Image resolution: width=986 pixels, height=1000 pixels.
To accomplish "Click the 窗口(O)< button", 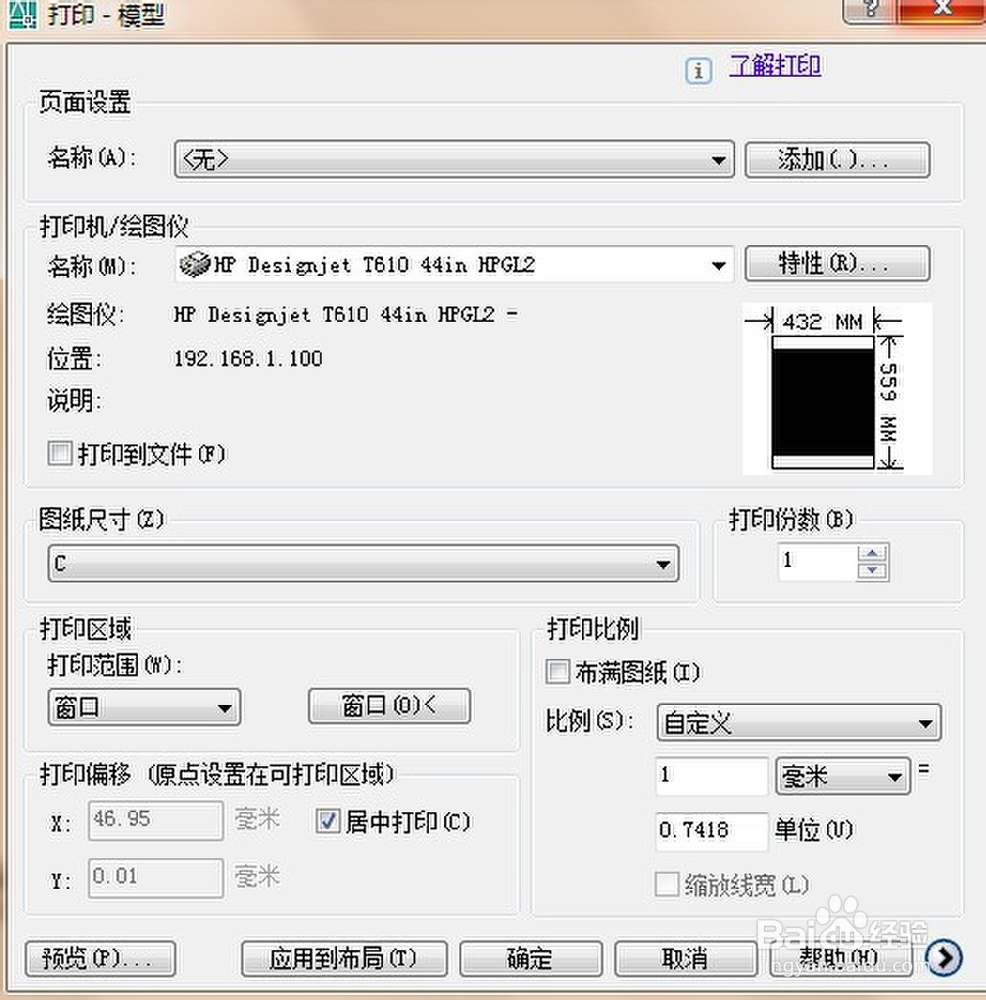I will coord(389,705).
